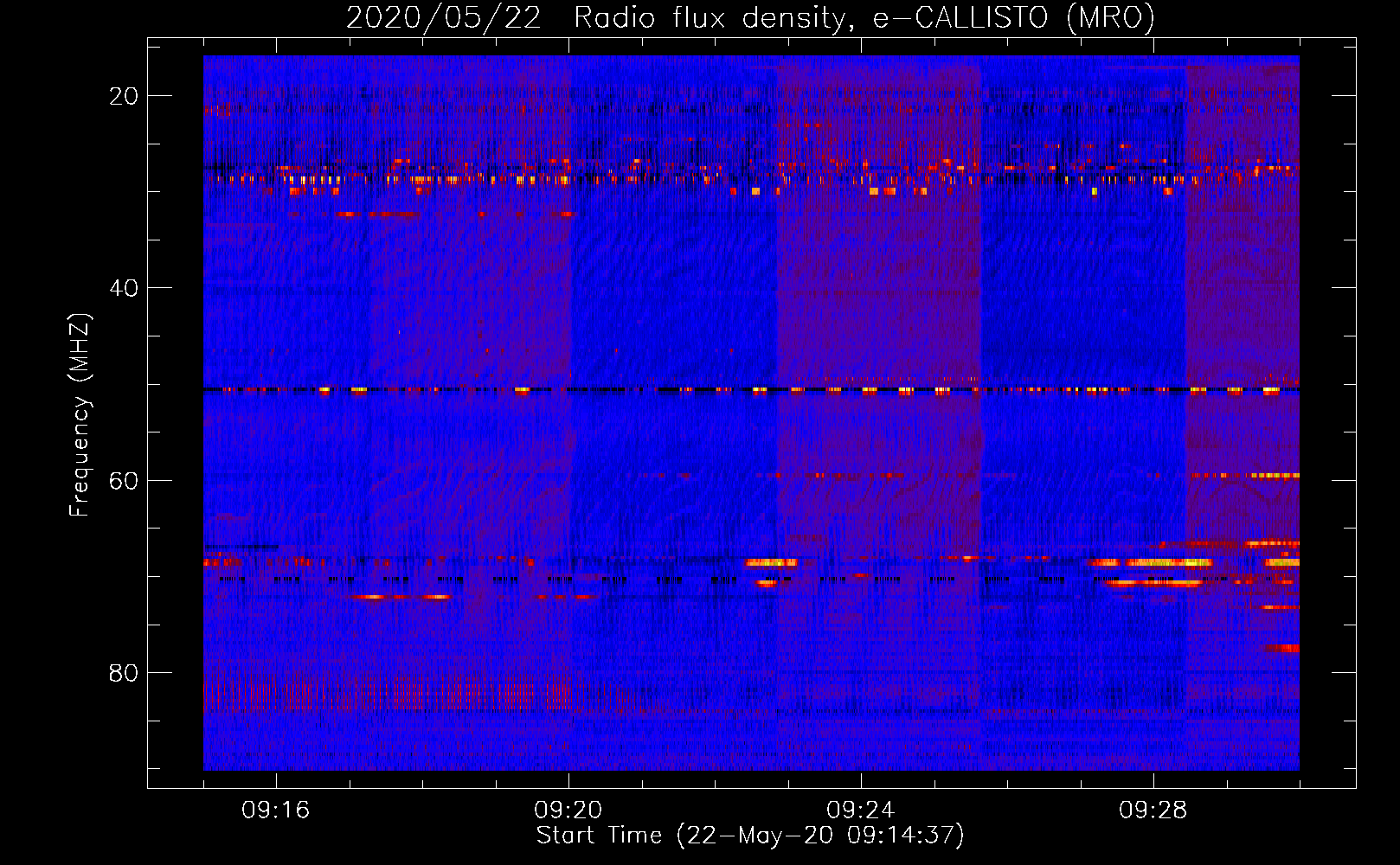This screenshot has width=1400, height=865.
Task: Click the 'Frequency (MHZ)' y-axis label
Action: (79, 415)
